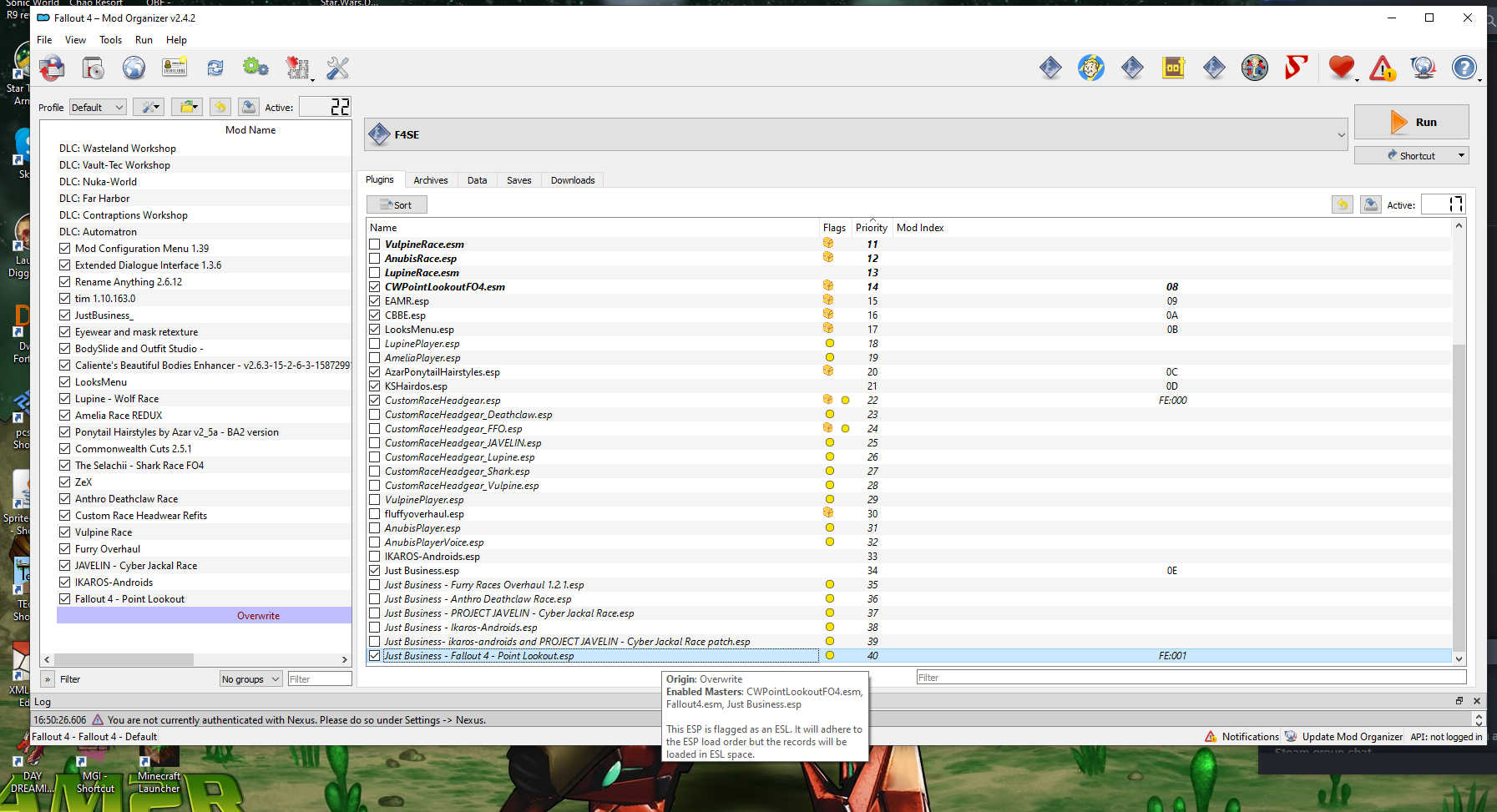Open the executables gears icon
1497x812 pixels.
255,68
